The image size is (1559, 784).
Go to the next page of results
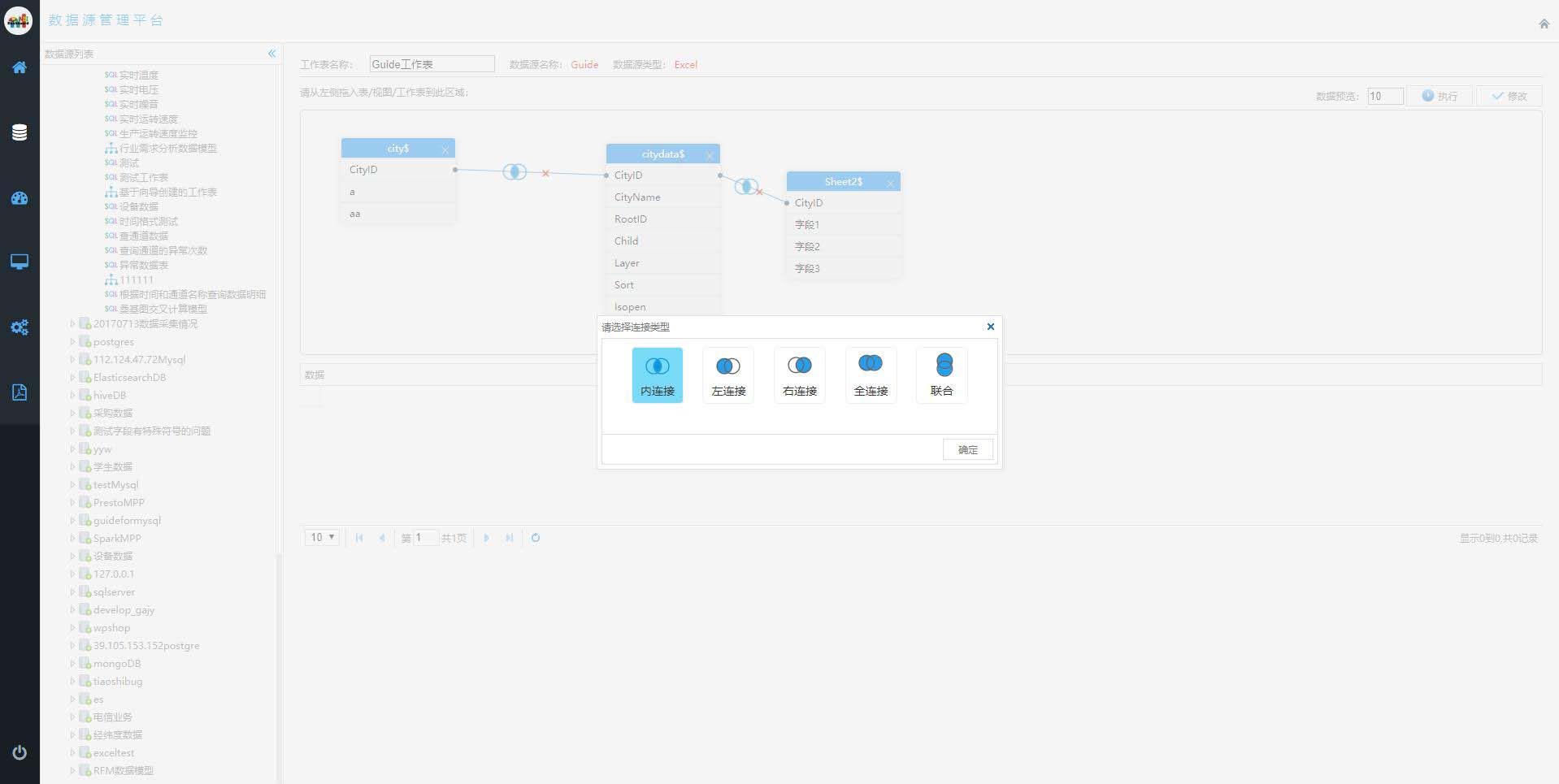(x=486, y=538)
